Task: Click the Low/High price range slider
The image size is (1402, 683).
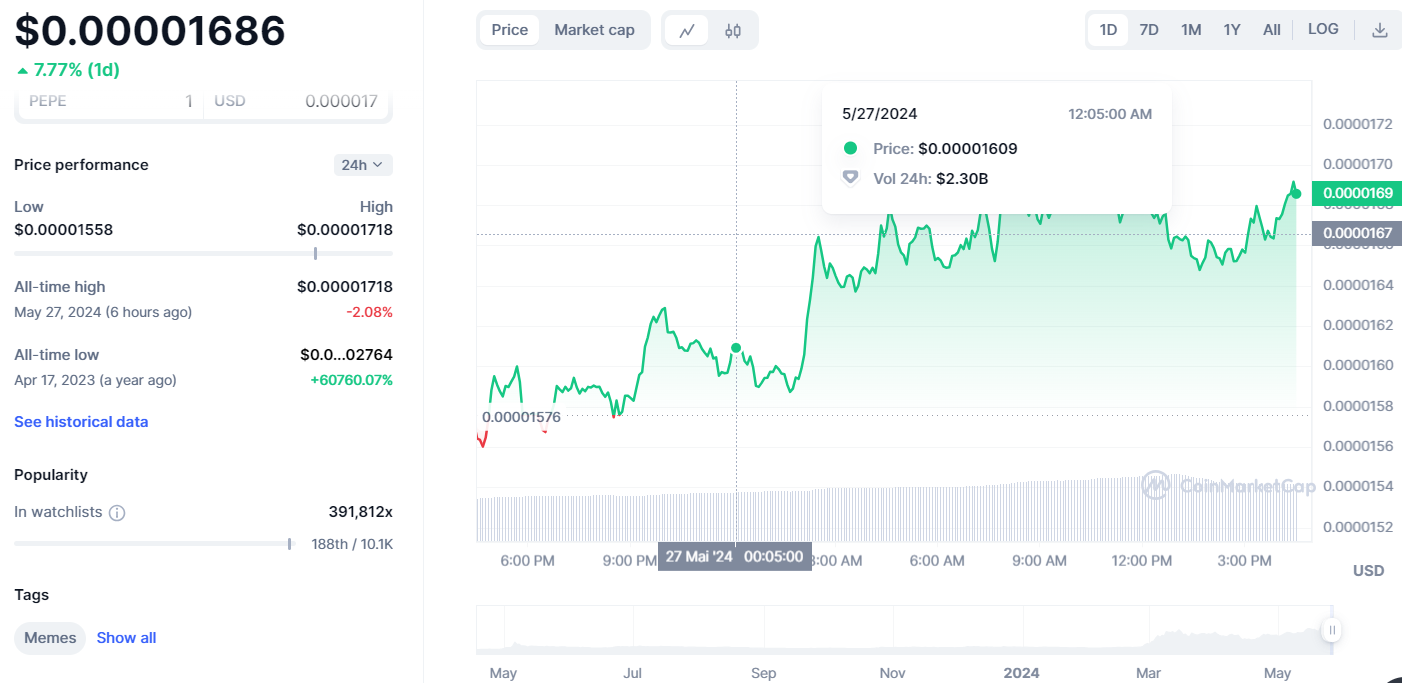Action: (203, 254)
